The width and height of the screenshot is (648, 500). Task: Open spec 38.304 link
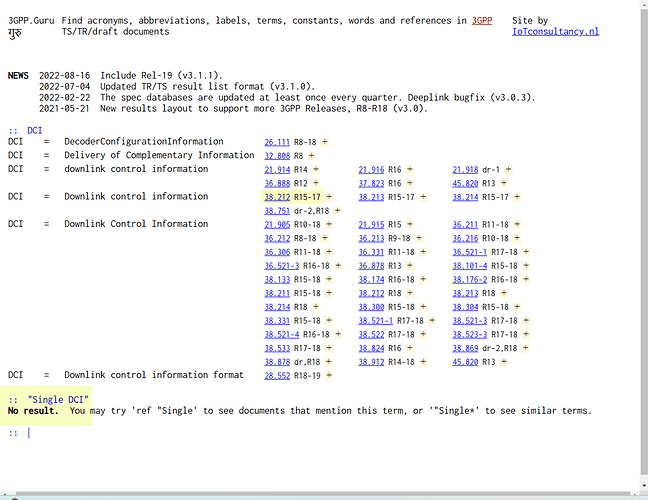465,307
